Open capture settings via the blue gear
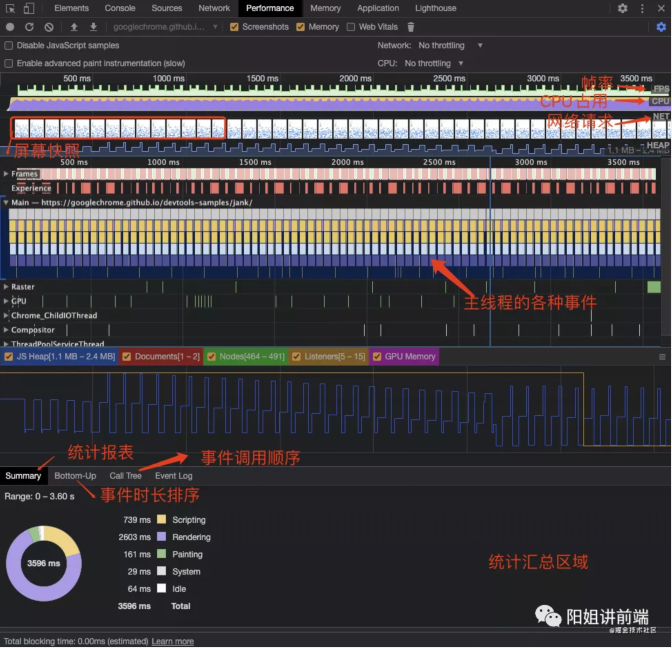Viewport: 672px width, 648px height. click(x=661, y=27)
